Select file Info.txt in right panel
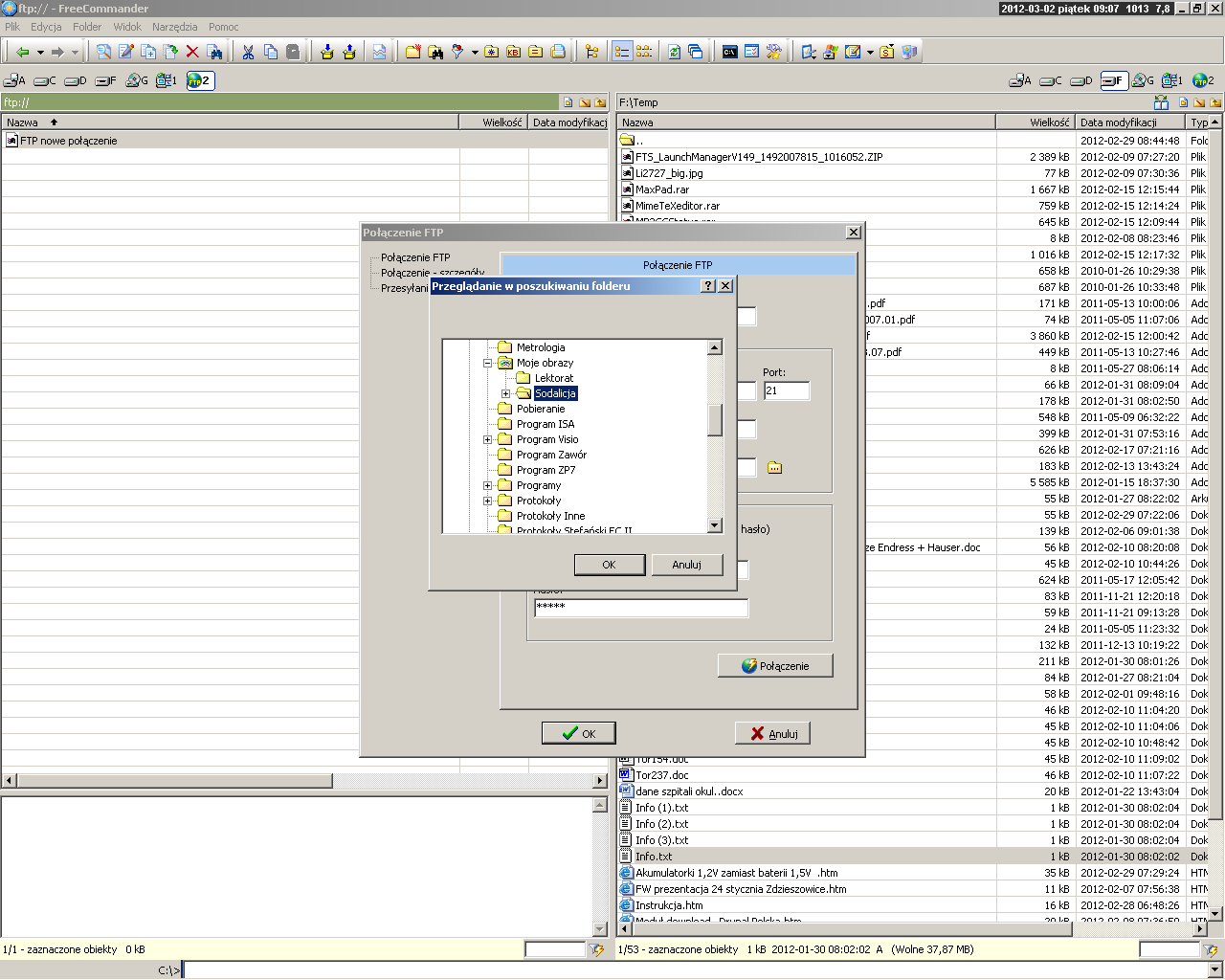1225x980 pixels. (x=654, y=857)
